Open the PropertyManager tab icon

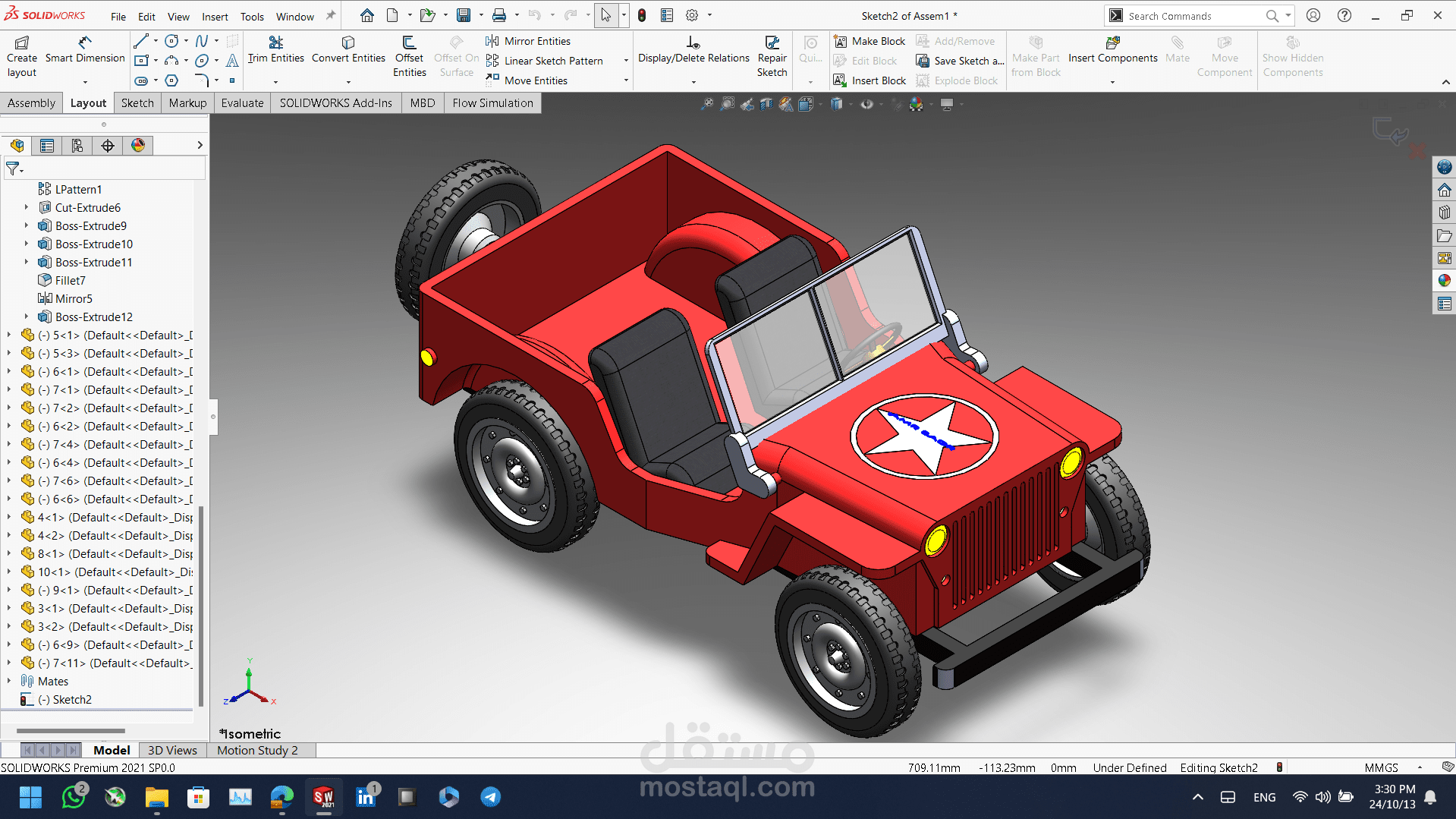(x=47, y=146)
